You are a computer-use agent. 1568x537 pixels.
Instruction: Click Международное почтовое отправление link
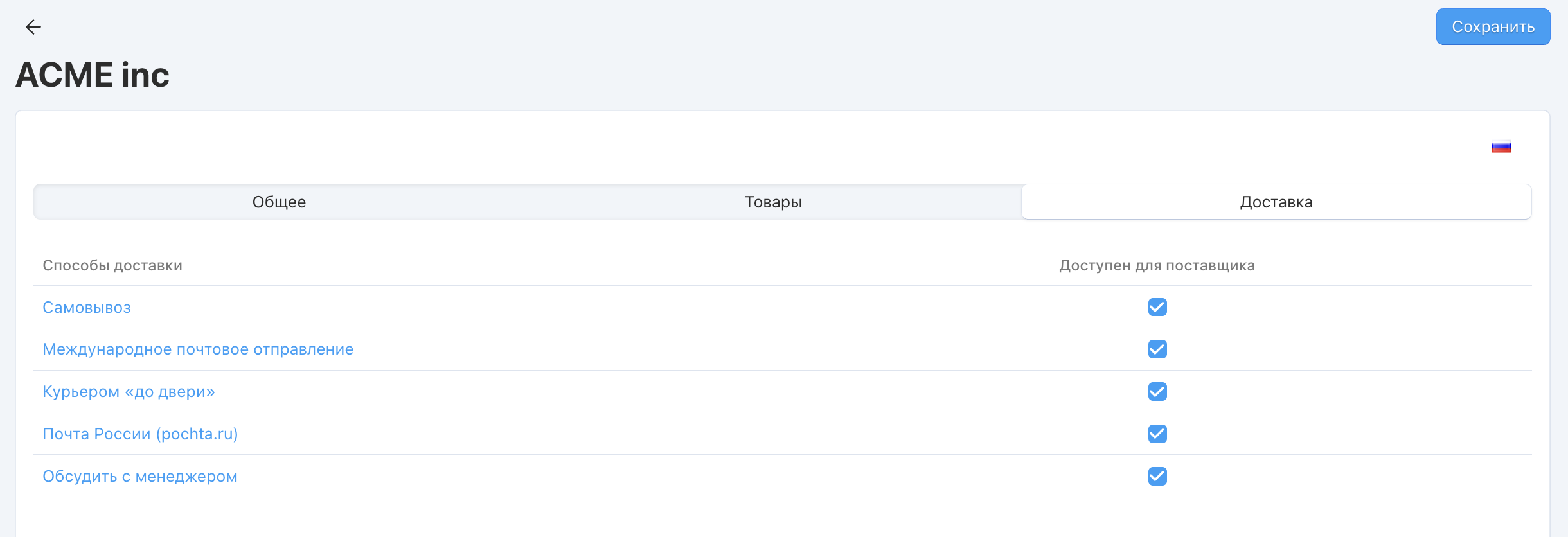pos(198,349)
